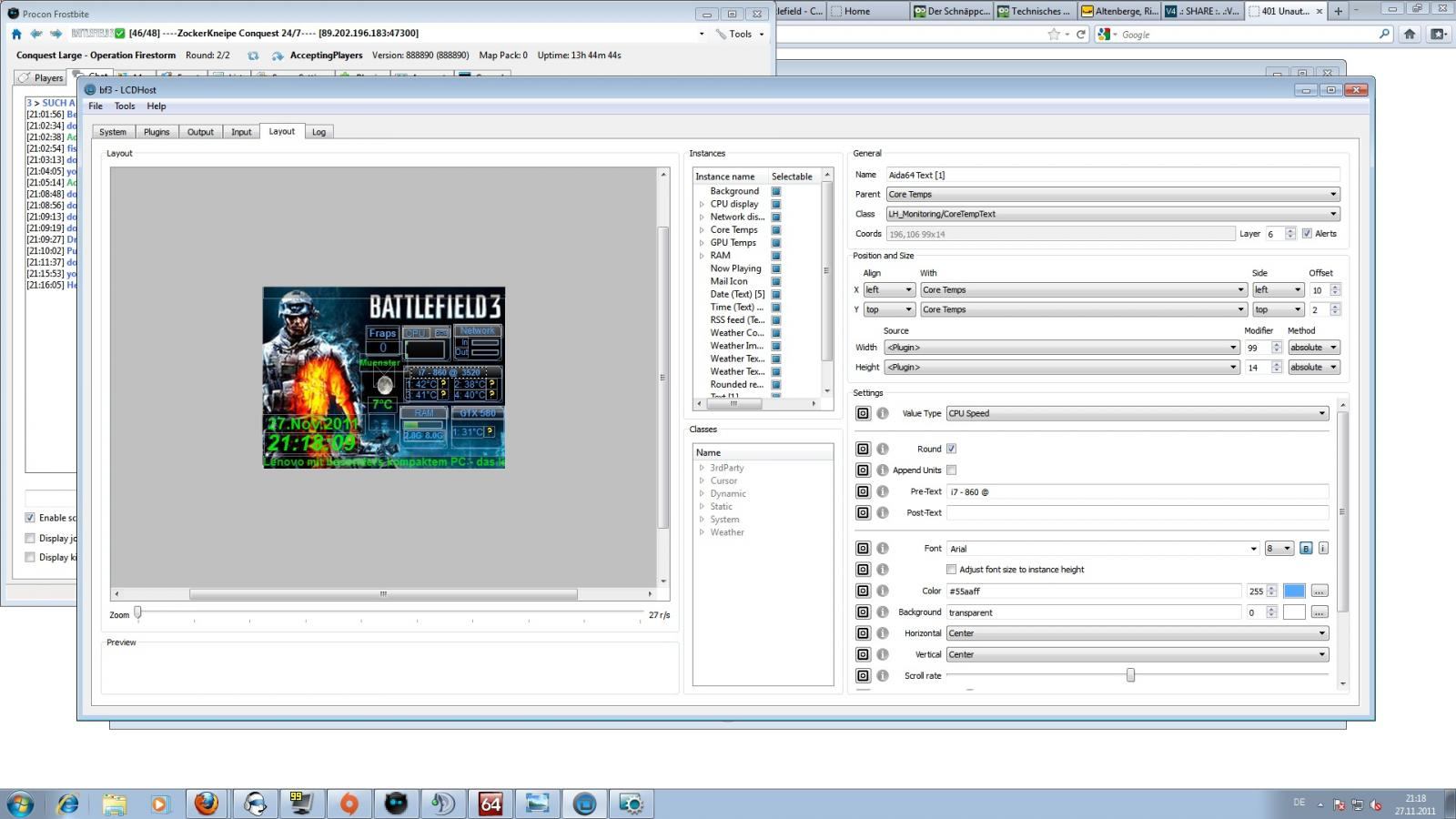The height and width of the screenshot is (819, 1456).
Task: Click the Color picker ellipsis button
Action: click(x=1319, y=591)
